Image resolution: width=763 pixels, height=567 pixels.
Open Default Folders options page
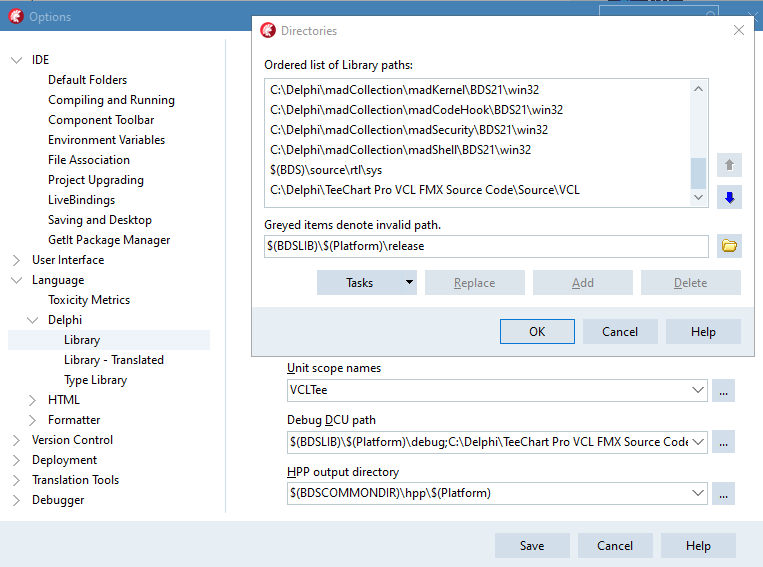(87, 80)
